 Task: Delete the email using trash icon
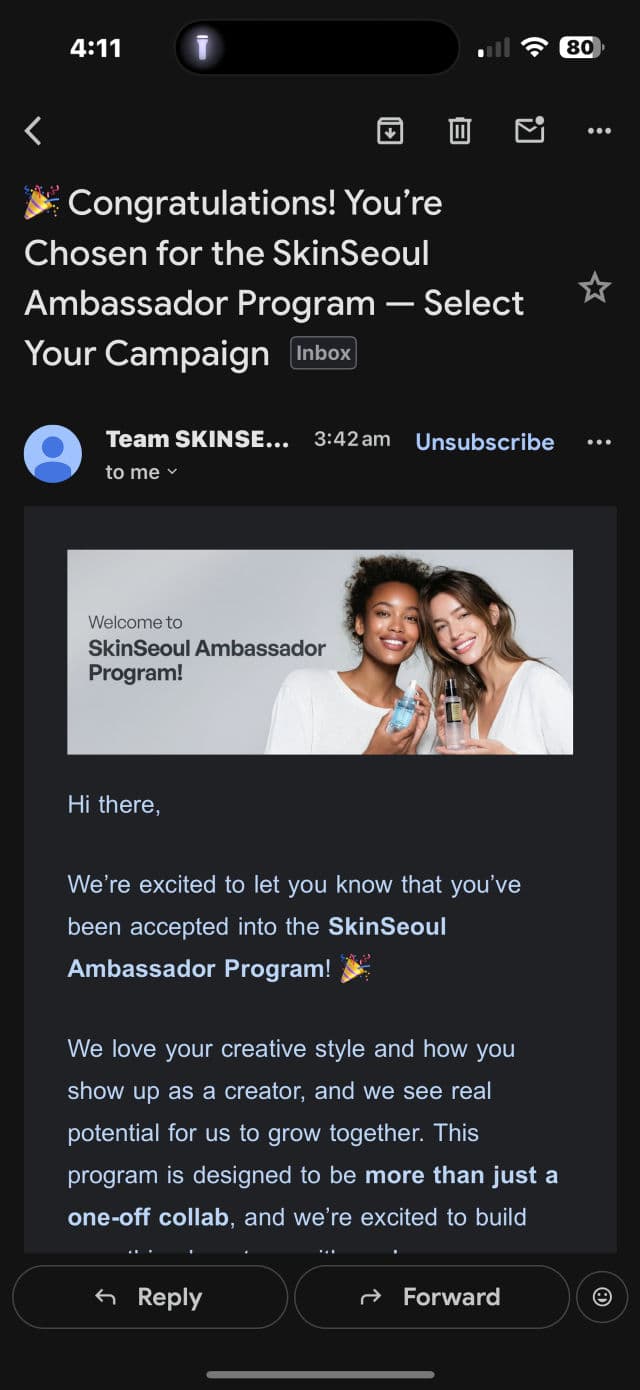pos(460,131)
